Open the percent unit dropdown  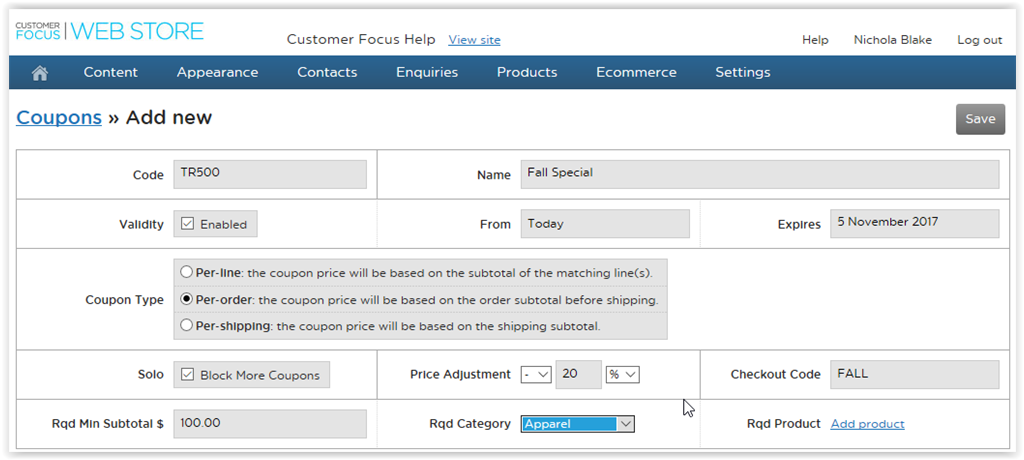[622, 374]
